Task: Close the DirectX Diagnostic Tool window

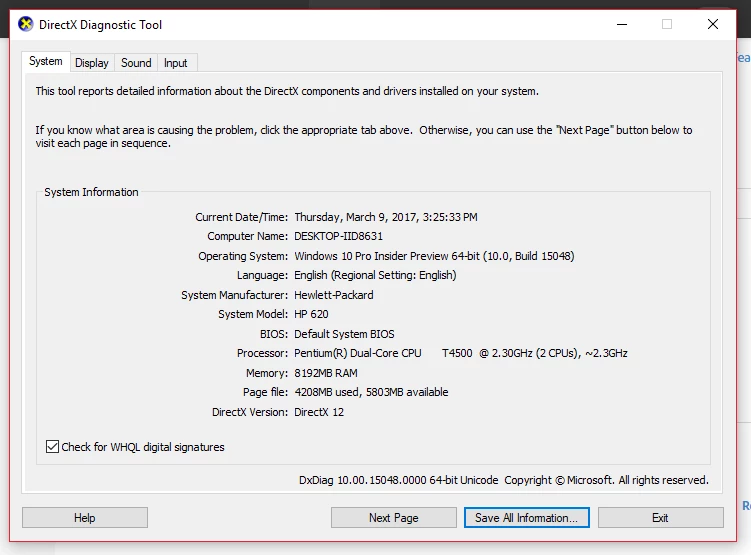Action: click(x=713, y=24)
